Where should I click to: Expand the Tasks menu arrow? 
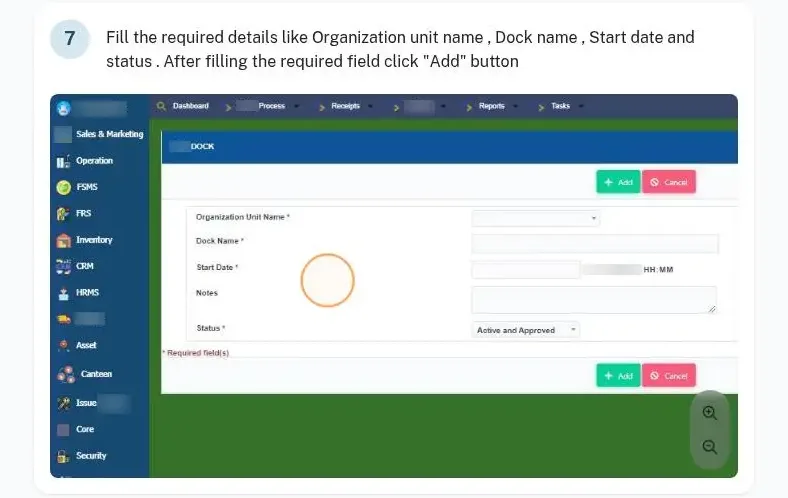[581, 106]
